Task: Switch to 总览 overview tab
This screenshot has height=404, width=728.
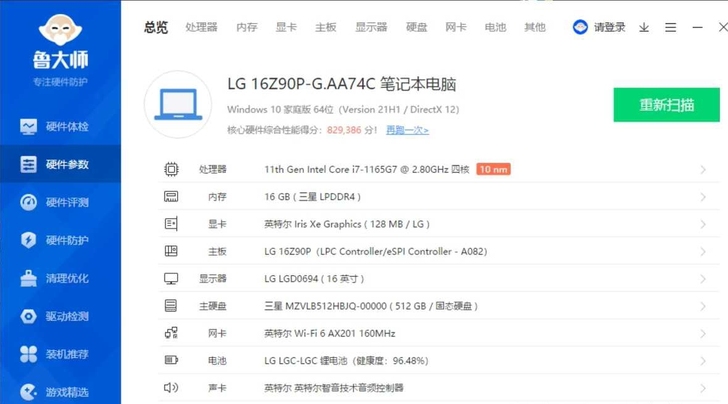Action: click(156, 27)
